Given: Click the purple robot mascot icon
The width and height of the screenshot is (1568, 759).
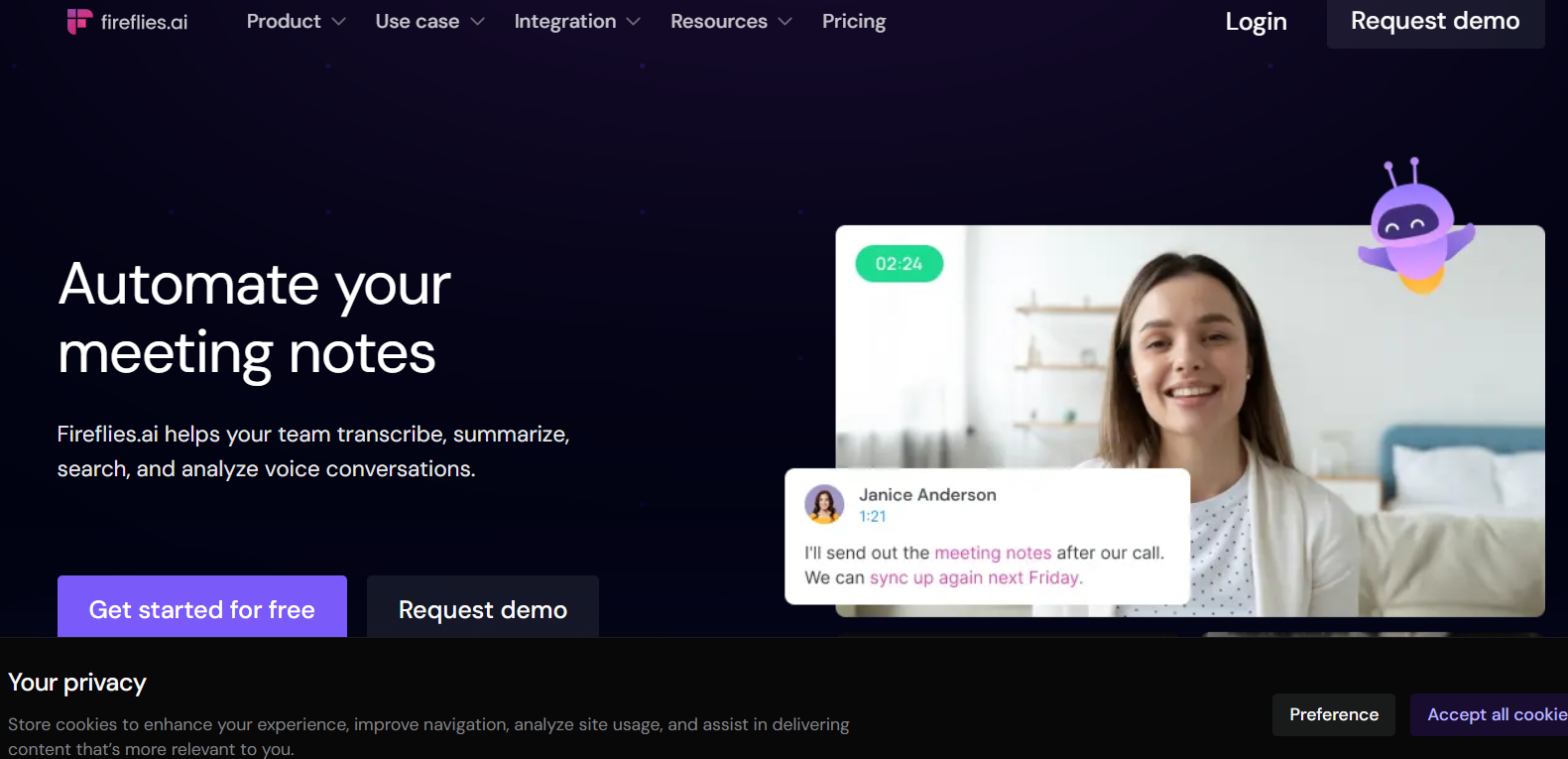Looking at the screenshot, I should click(x=1414, y=228).
